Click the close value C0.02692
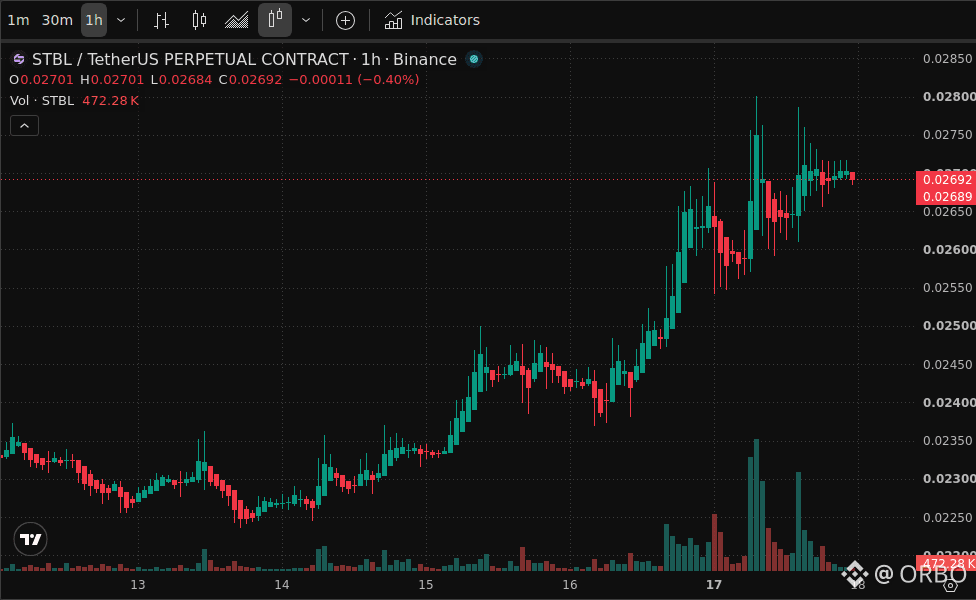Screen dimensions: 976x600 [x=250, y=80]
